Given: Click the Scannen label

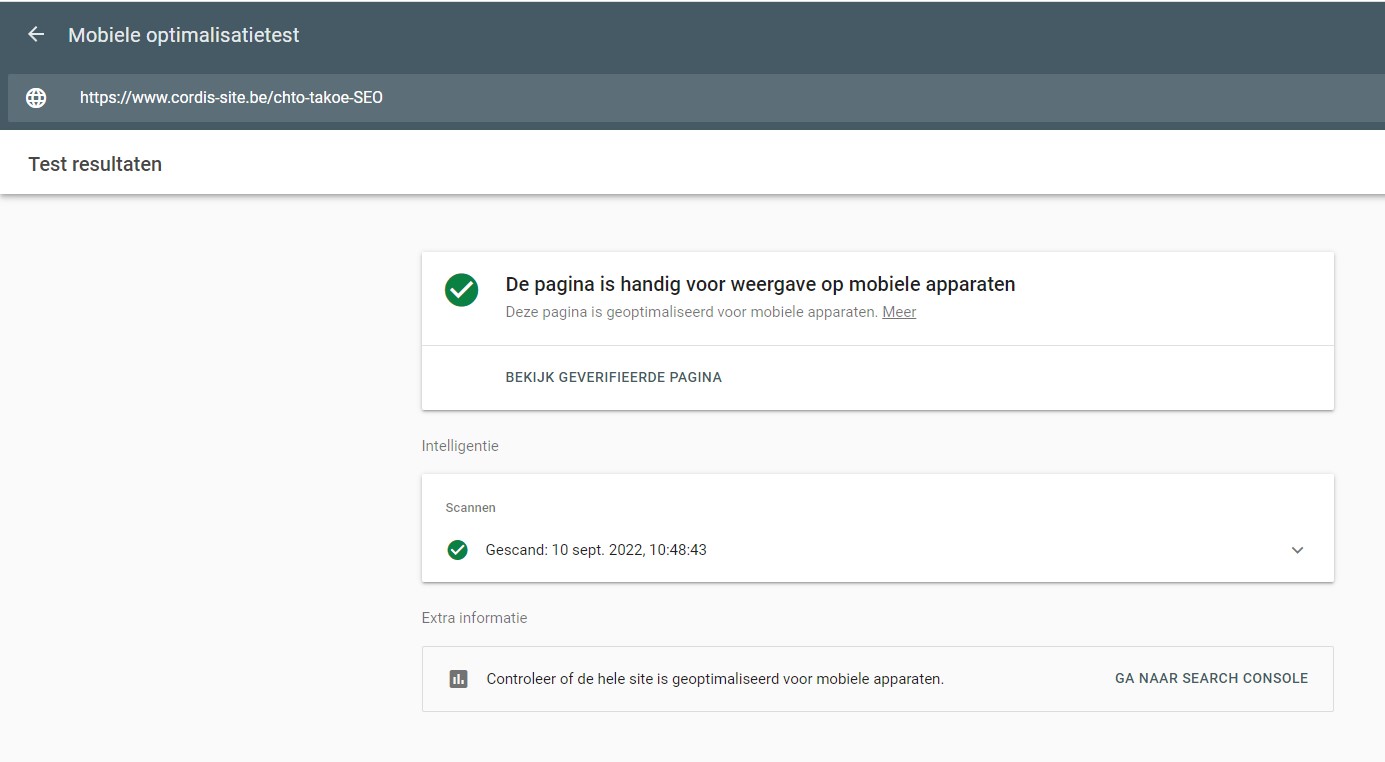Looking at the screenshot, I should pyautogui.click(x=470, y=508).
